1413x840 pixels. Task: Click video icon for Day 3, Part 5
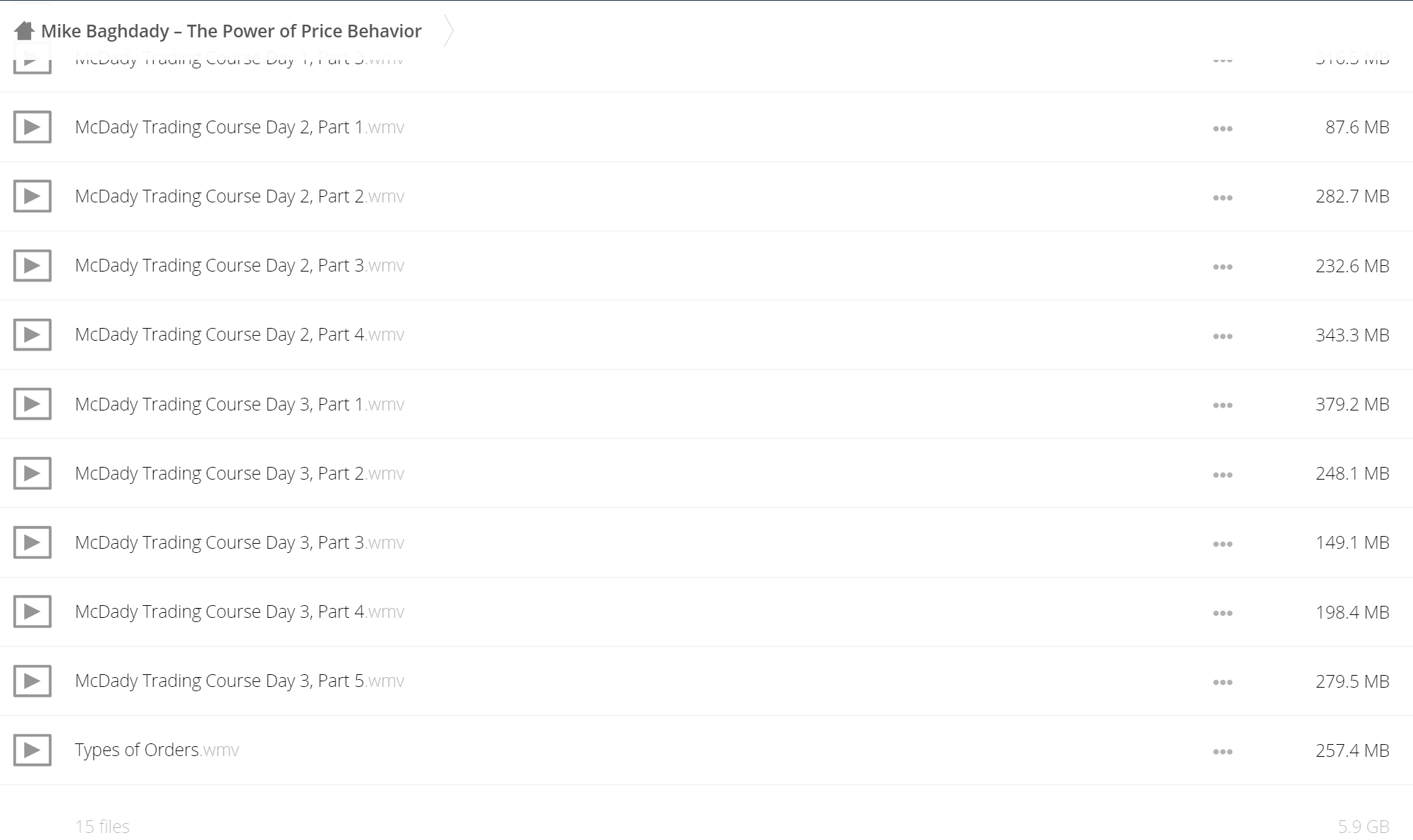tap(32, 681)
